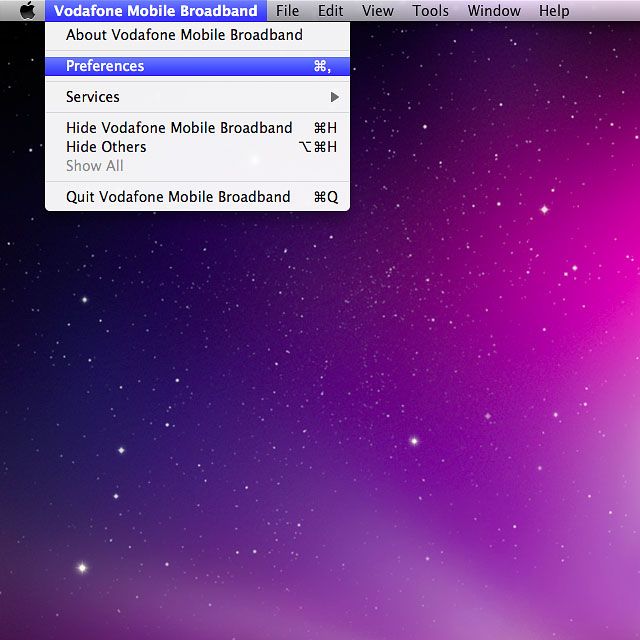
Task: Click the ⌘Q shortcut beside Quit
Action: click(326, 197)
